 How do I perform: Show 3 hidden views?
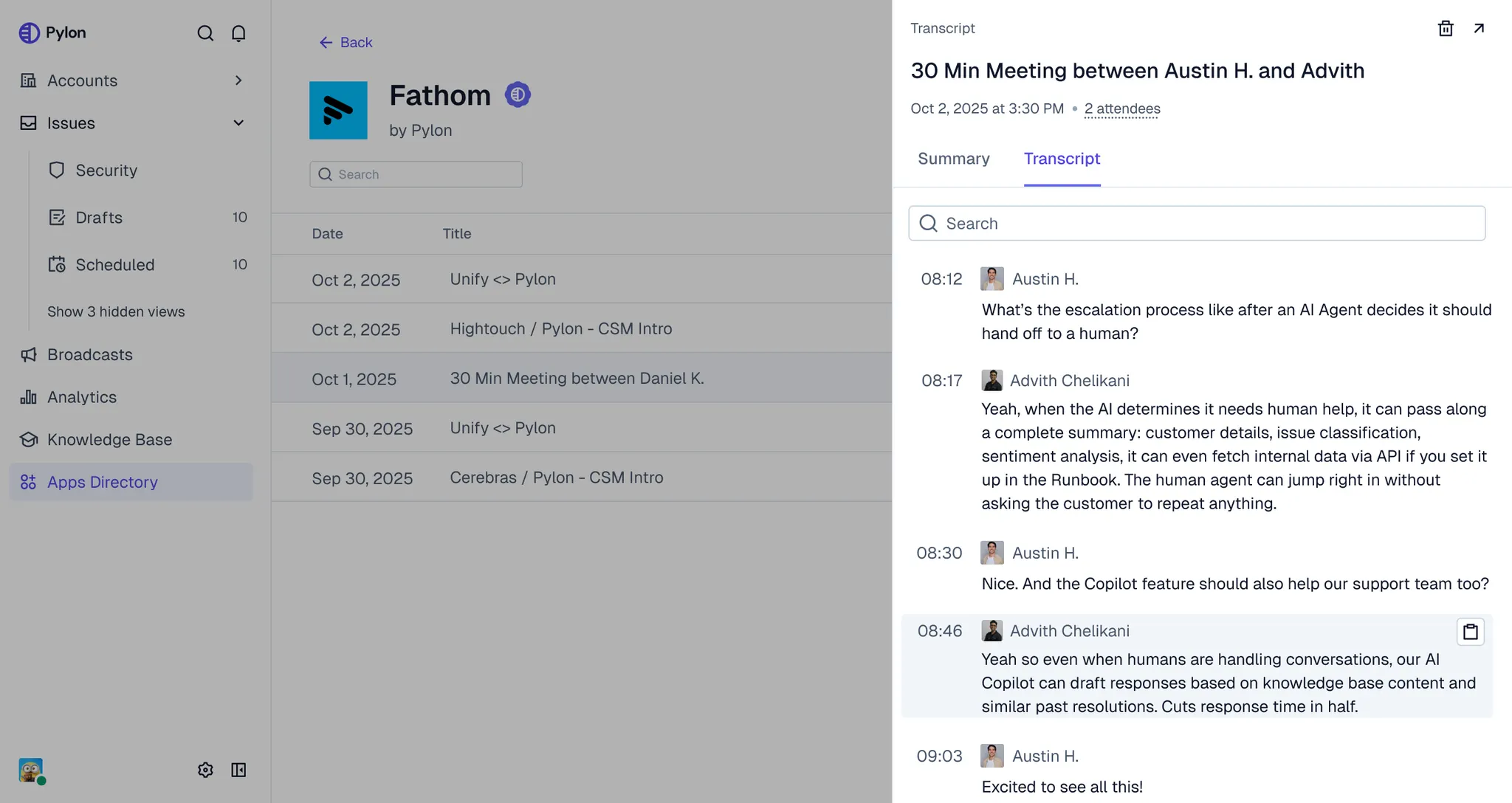(116, 311)
